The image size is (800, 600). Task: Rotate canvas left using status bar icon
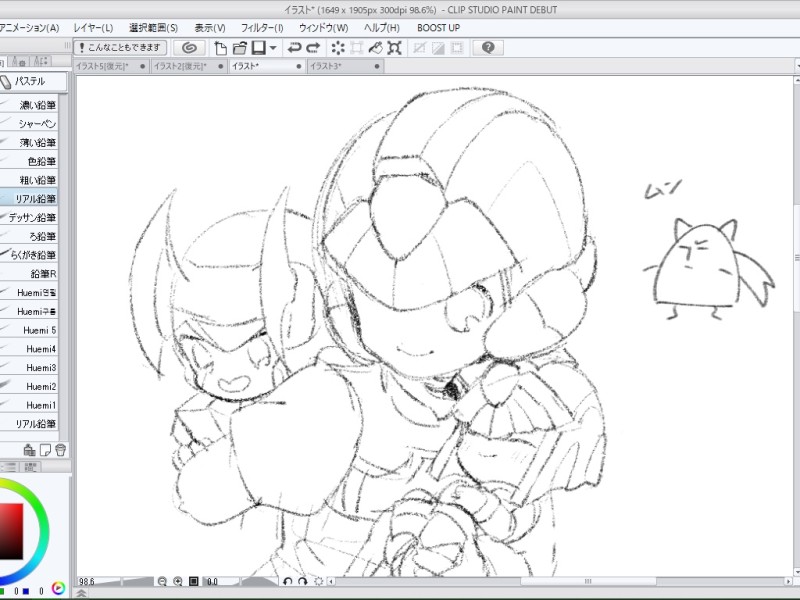pyautogui.click(x=287, y=581)
